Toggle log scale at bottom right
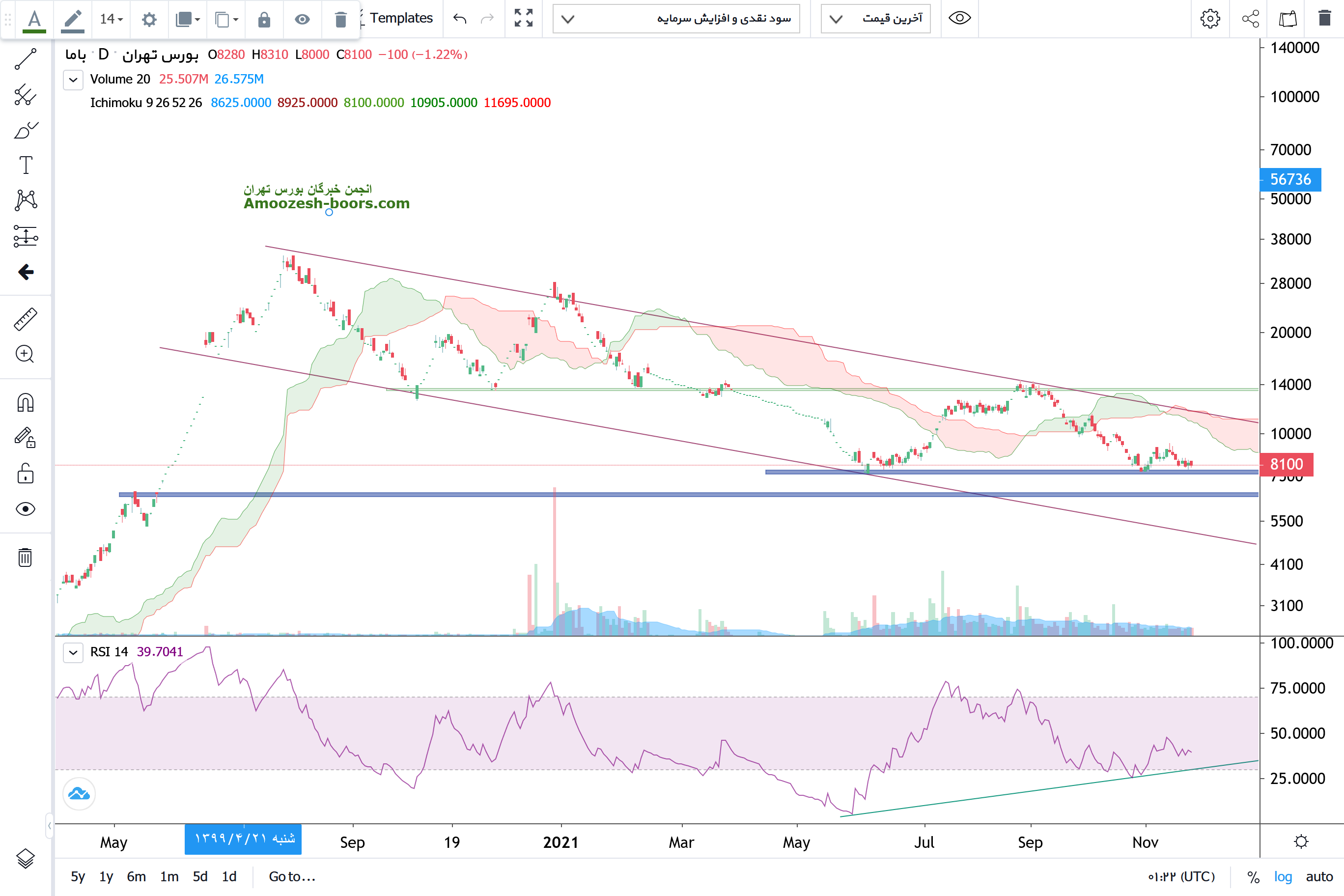Viewport: 1344px width, 896px height. [1282, 876]
